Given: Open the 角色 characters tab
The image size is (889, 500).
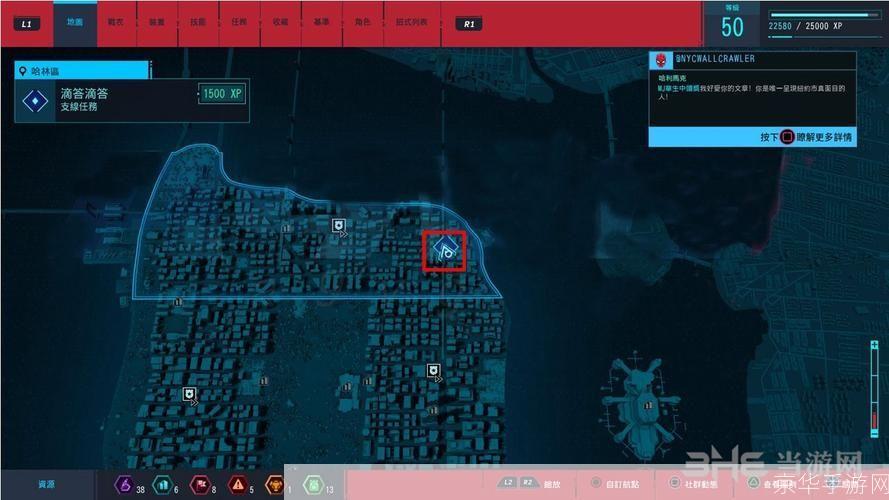Looking at the screenshot, I should click(363, 23).
